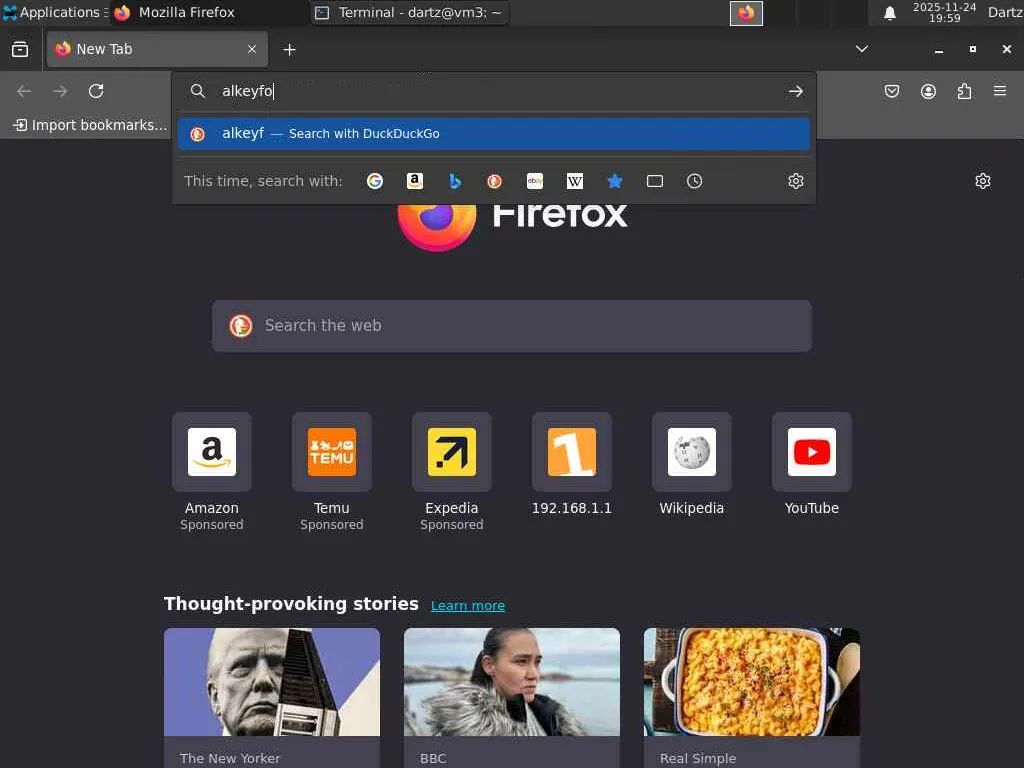This screenshot has height=768, width=1024.
Task: Open a new tab with plus button
Action: tap(289, 50)
